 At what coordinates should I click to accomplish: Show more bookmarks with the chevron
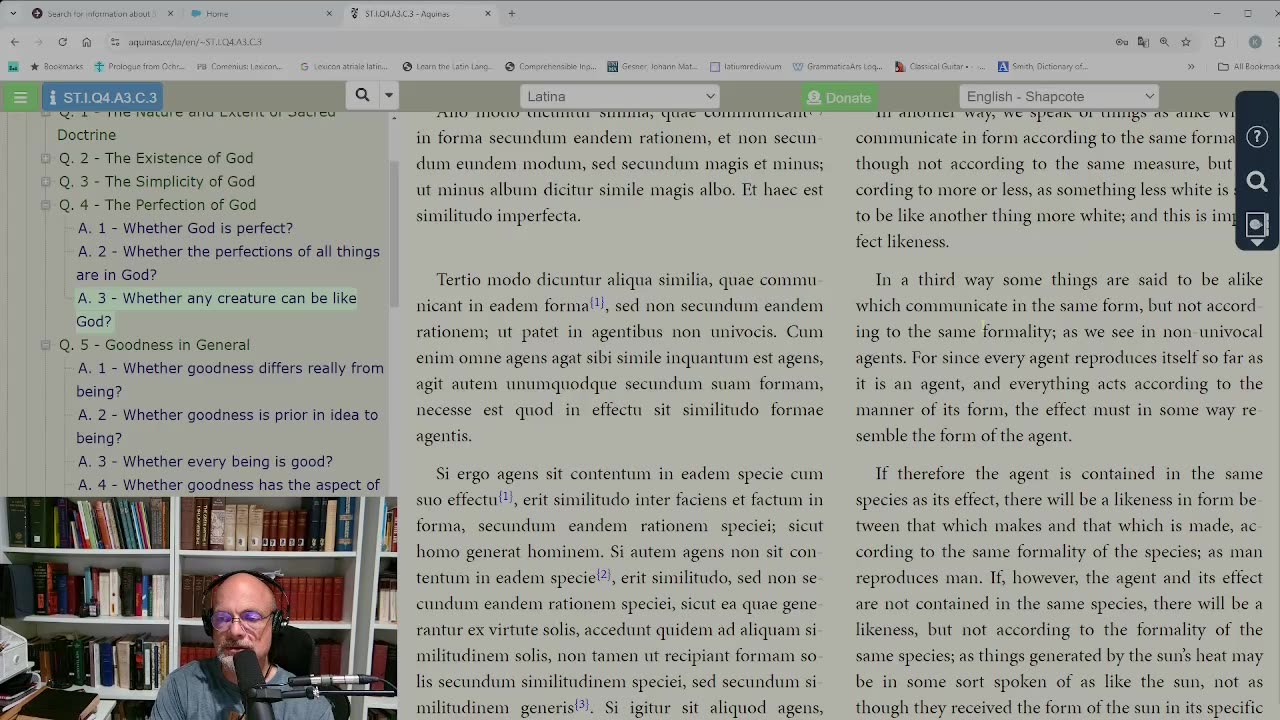1191,67
